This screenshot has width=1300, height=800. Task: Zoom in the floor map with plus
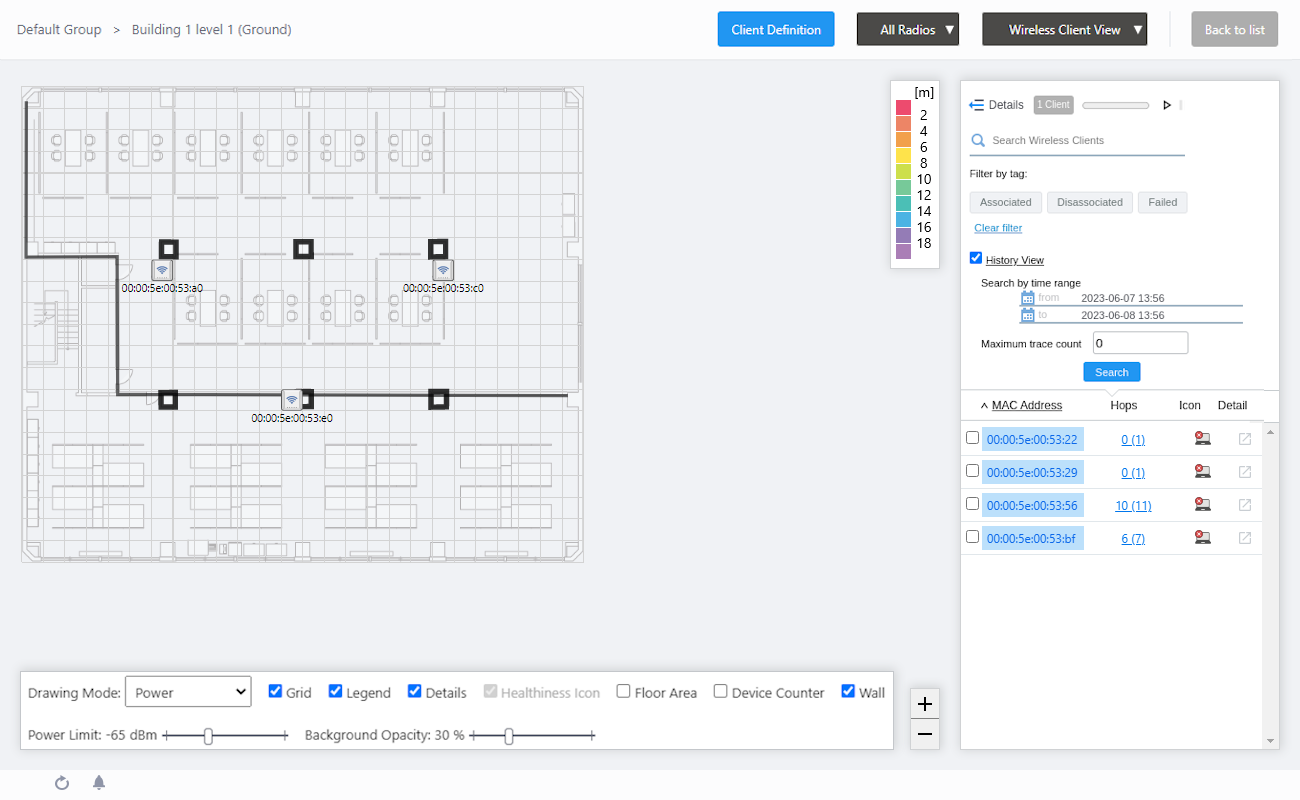(925, 704)
